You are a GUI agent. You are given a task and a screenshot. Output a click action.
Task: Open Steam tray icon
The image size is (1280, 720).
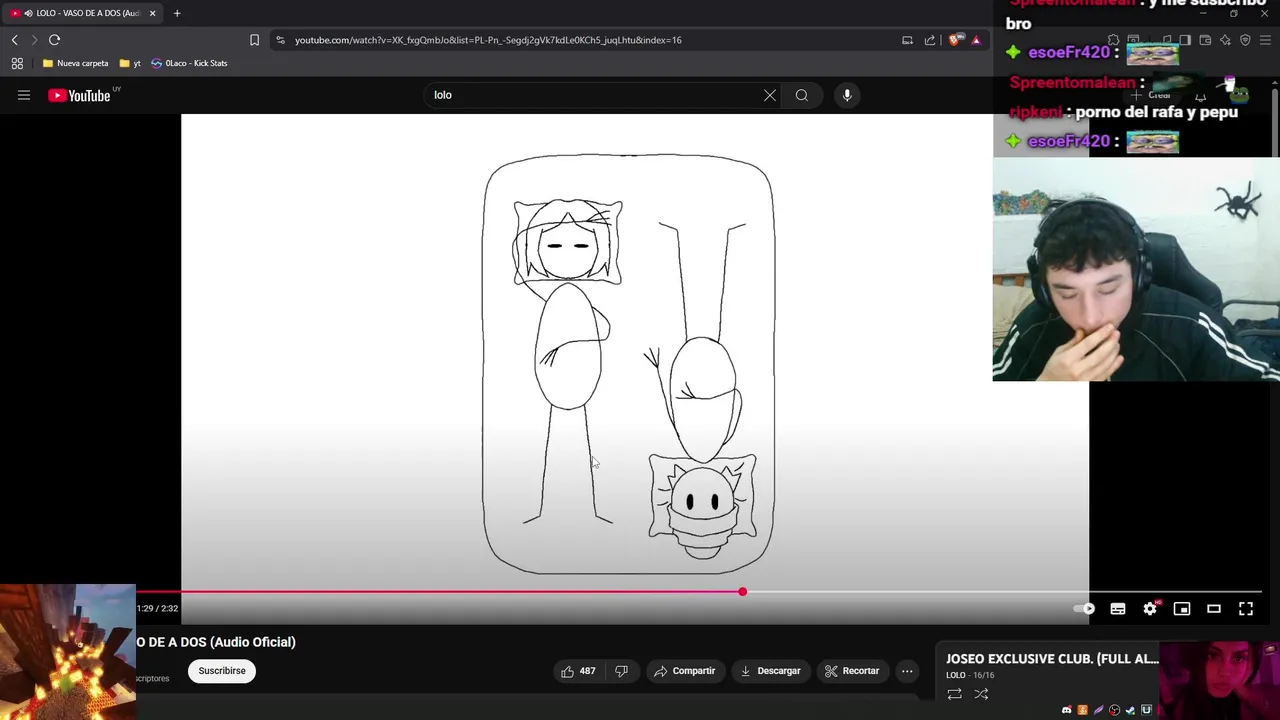pyautogui.click(x=1130, y=710)
